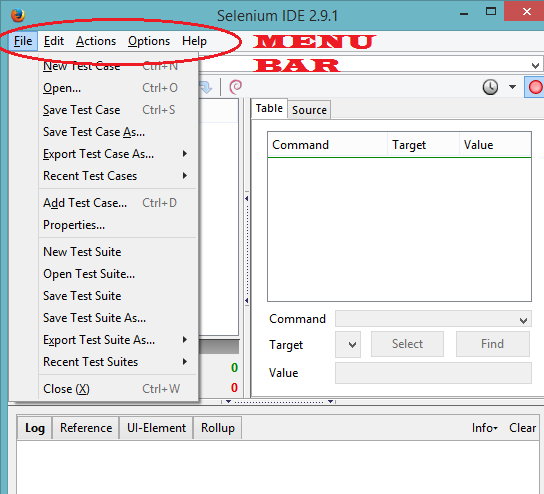Image resolution: width=544 pixels, height=494 pixels.
Task: Open the Rollup tab
Action: 218,428
